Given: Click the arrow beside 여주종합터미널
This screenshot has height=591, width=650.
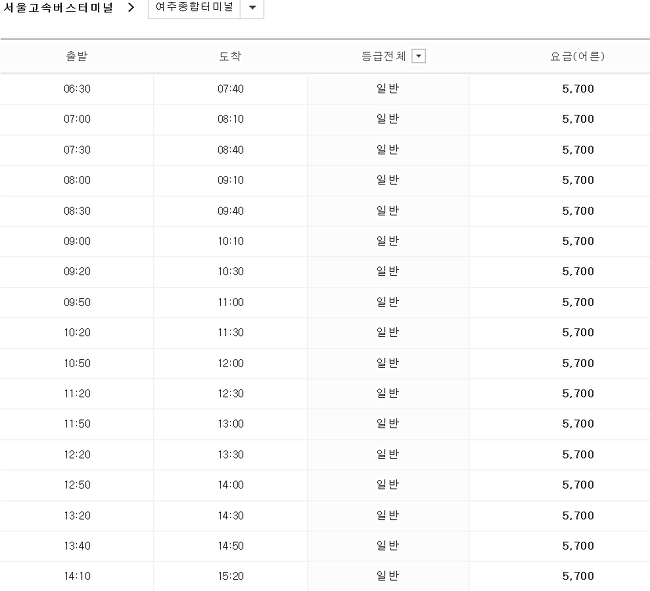Looking at the screenshot, I should (x=252, y=7).
